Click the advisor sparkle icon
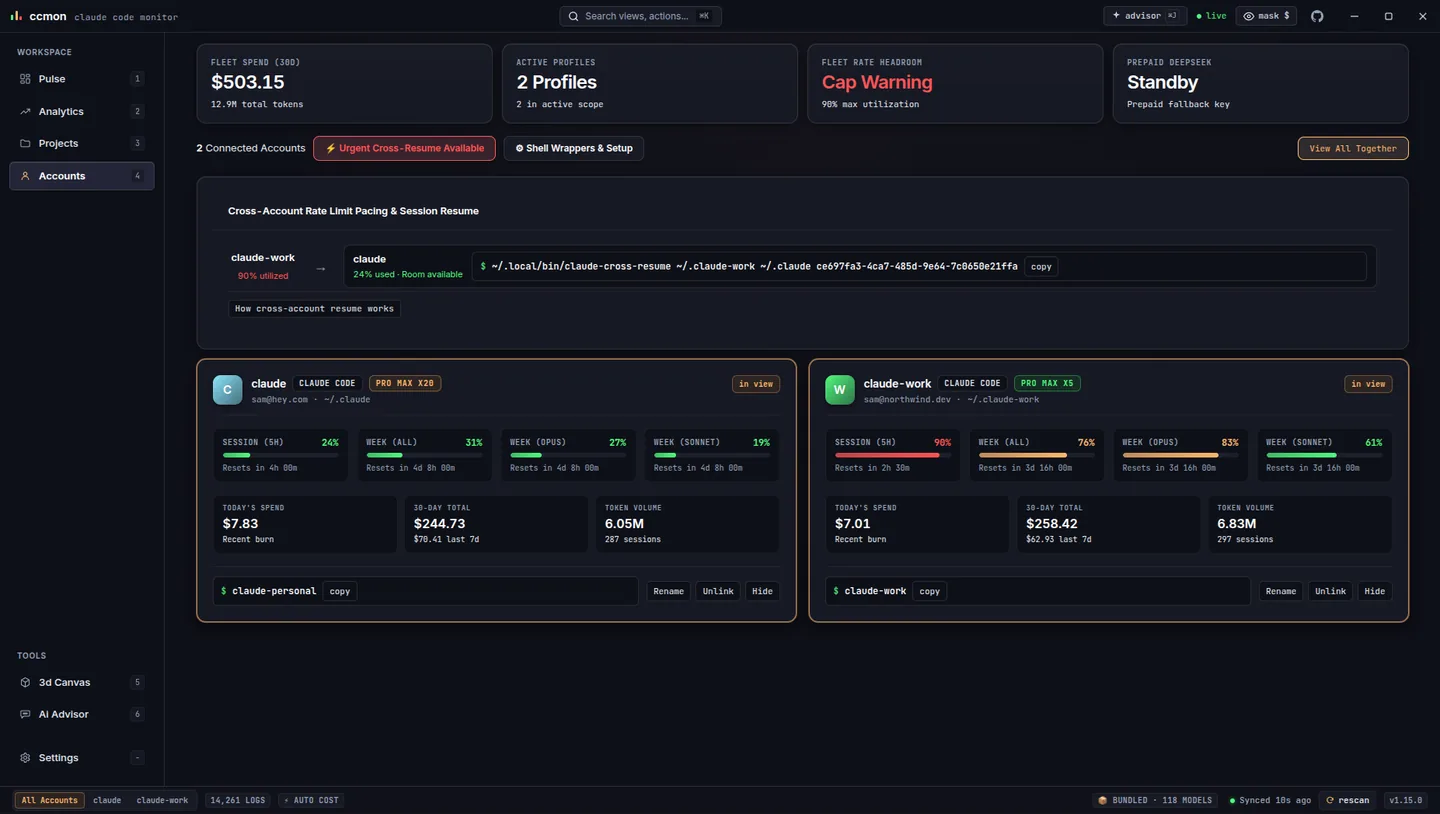1440x814 pixels. (1116, 16)
